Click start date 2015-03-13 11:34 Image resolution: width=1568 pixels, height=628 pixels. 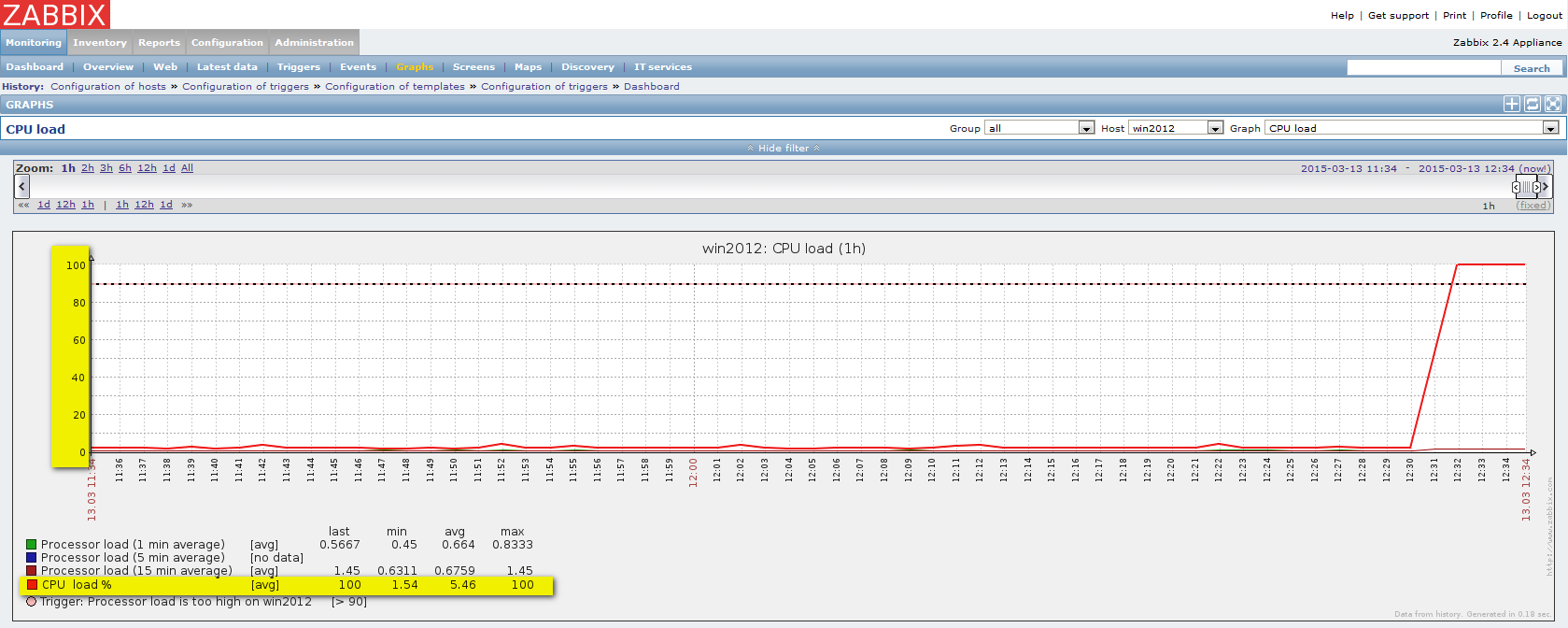pos(1349,169)
